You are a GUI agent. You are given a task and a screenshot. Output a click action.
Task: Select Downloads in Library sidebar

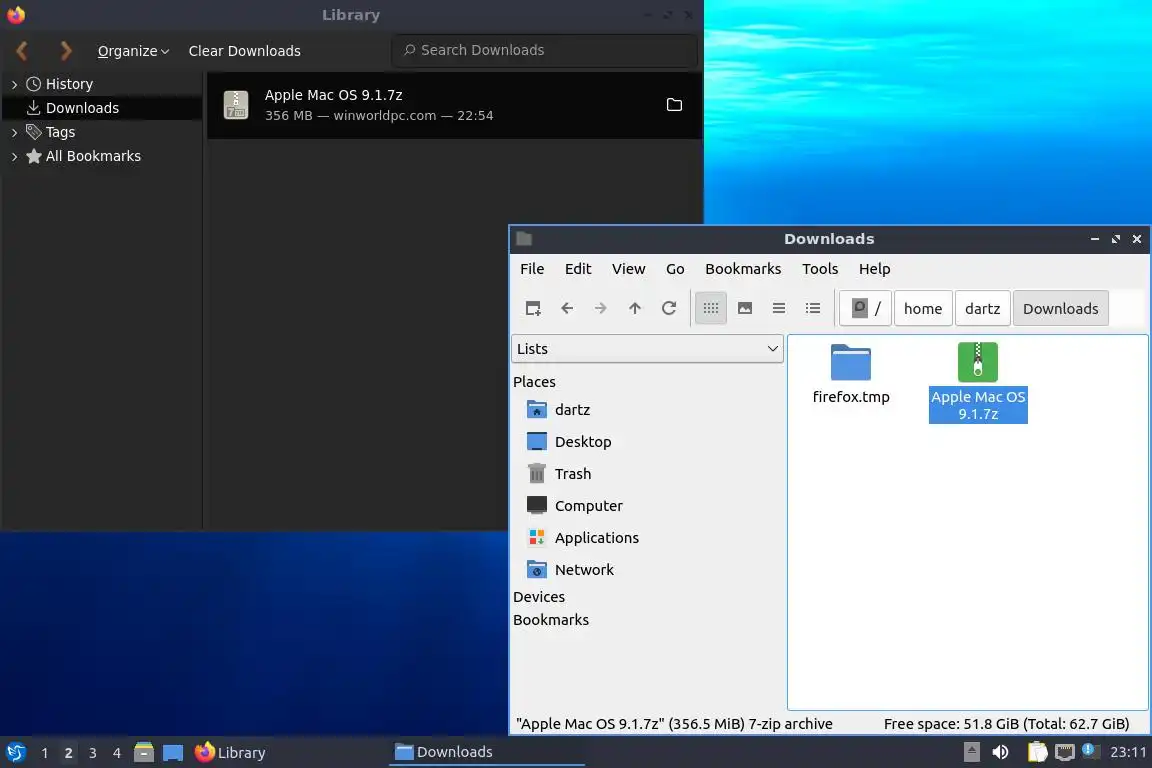102,108
